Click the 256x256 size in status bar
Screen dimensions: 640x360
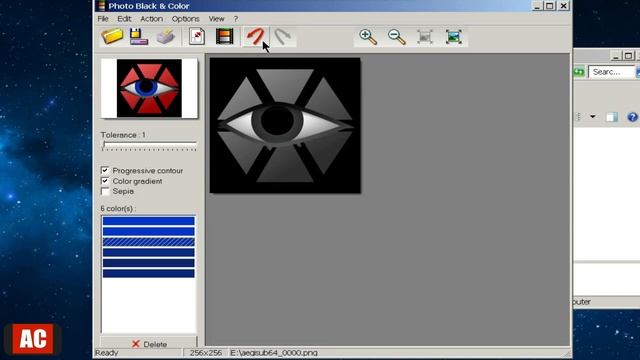pos(206,353)
